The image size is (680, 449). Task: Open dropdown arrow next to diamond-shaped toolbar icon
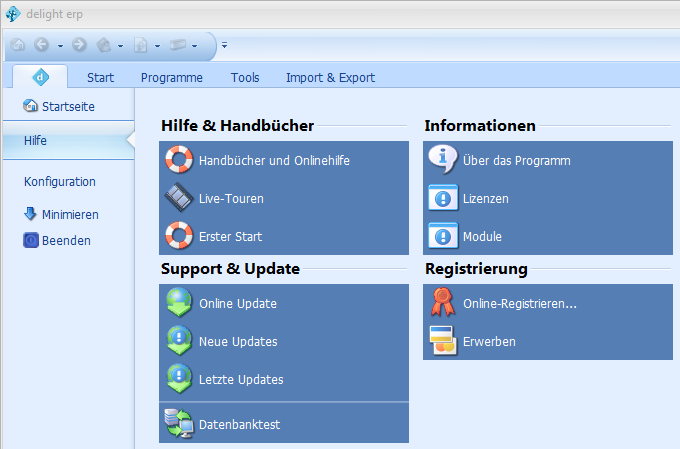[120, 46]
